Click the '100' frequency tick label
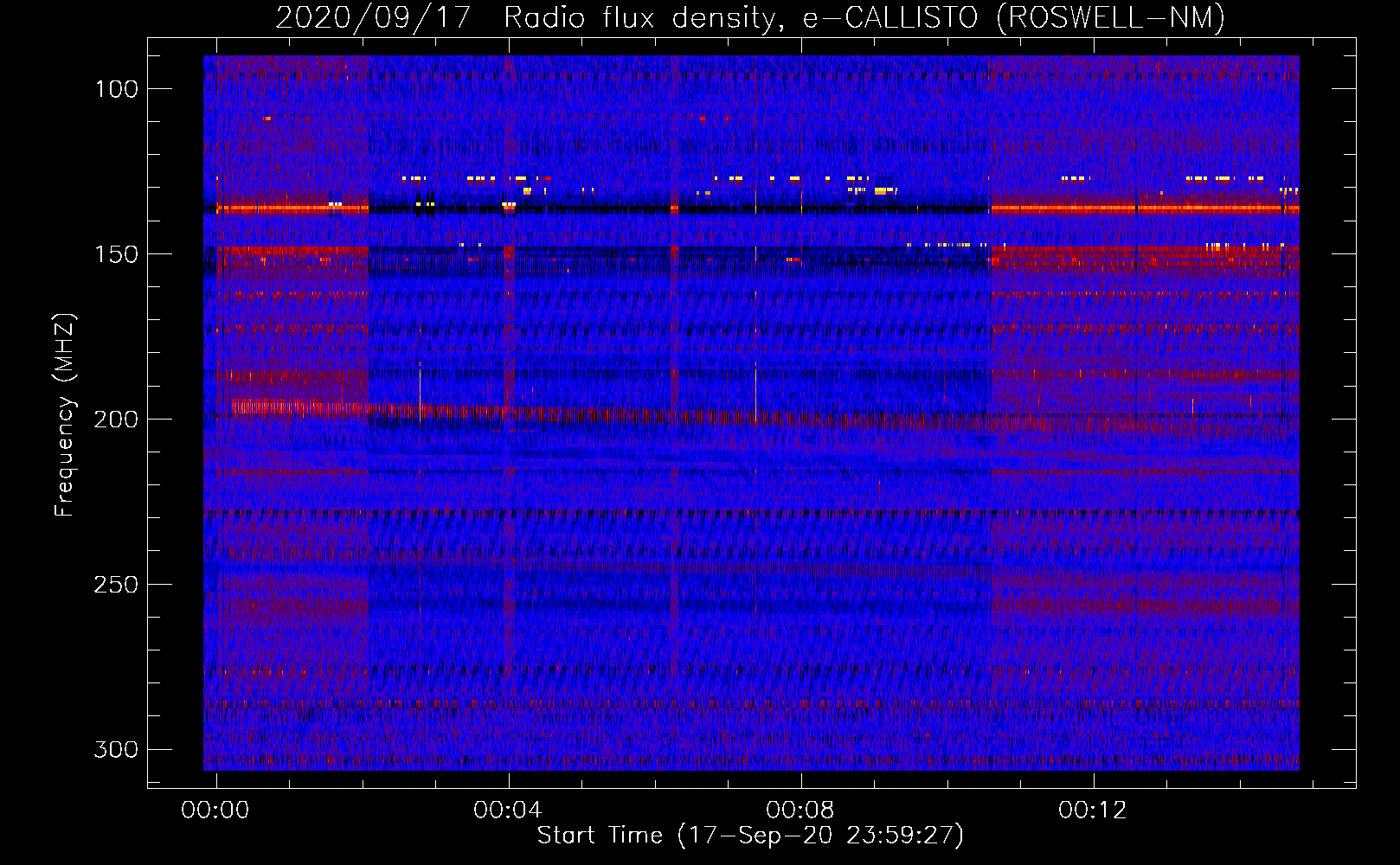Image resolution: width=1400 pixels, height=865 pixels. tap(117, 89)
